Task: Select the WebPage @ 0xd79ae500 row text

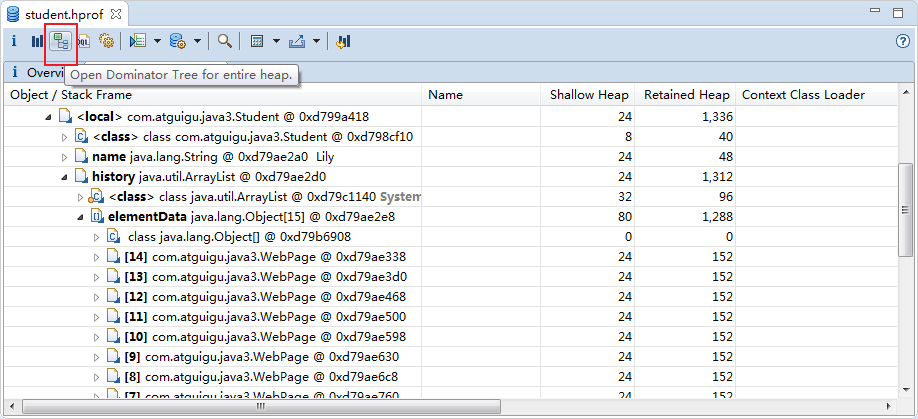Action: [265, 317]
